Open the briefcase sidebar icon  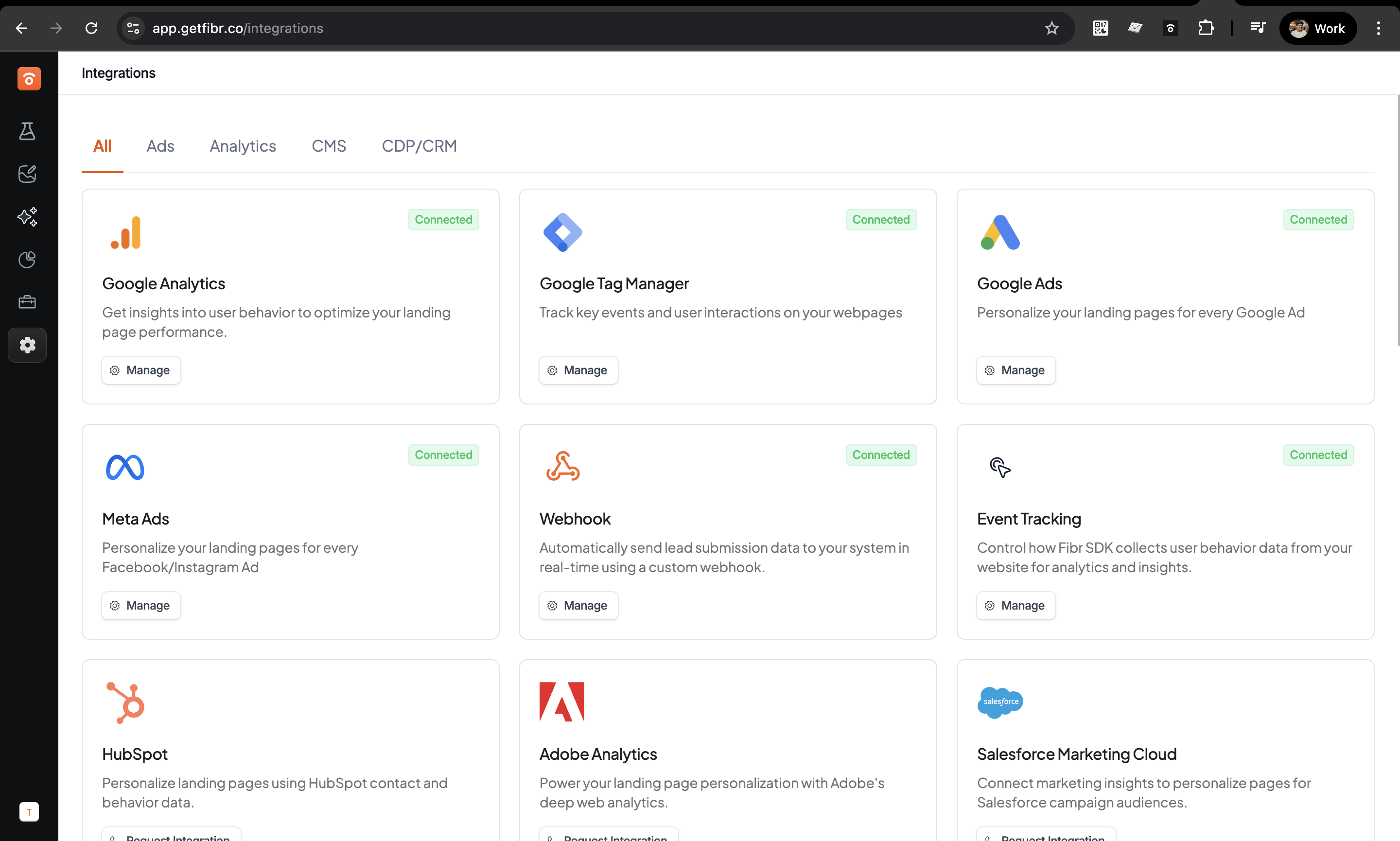pos(27,302)
